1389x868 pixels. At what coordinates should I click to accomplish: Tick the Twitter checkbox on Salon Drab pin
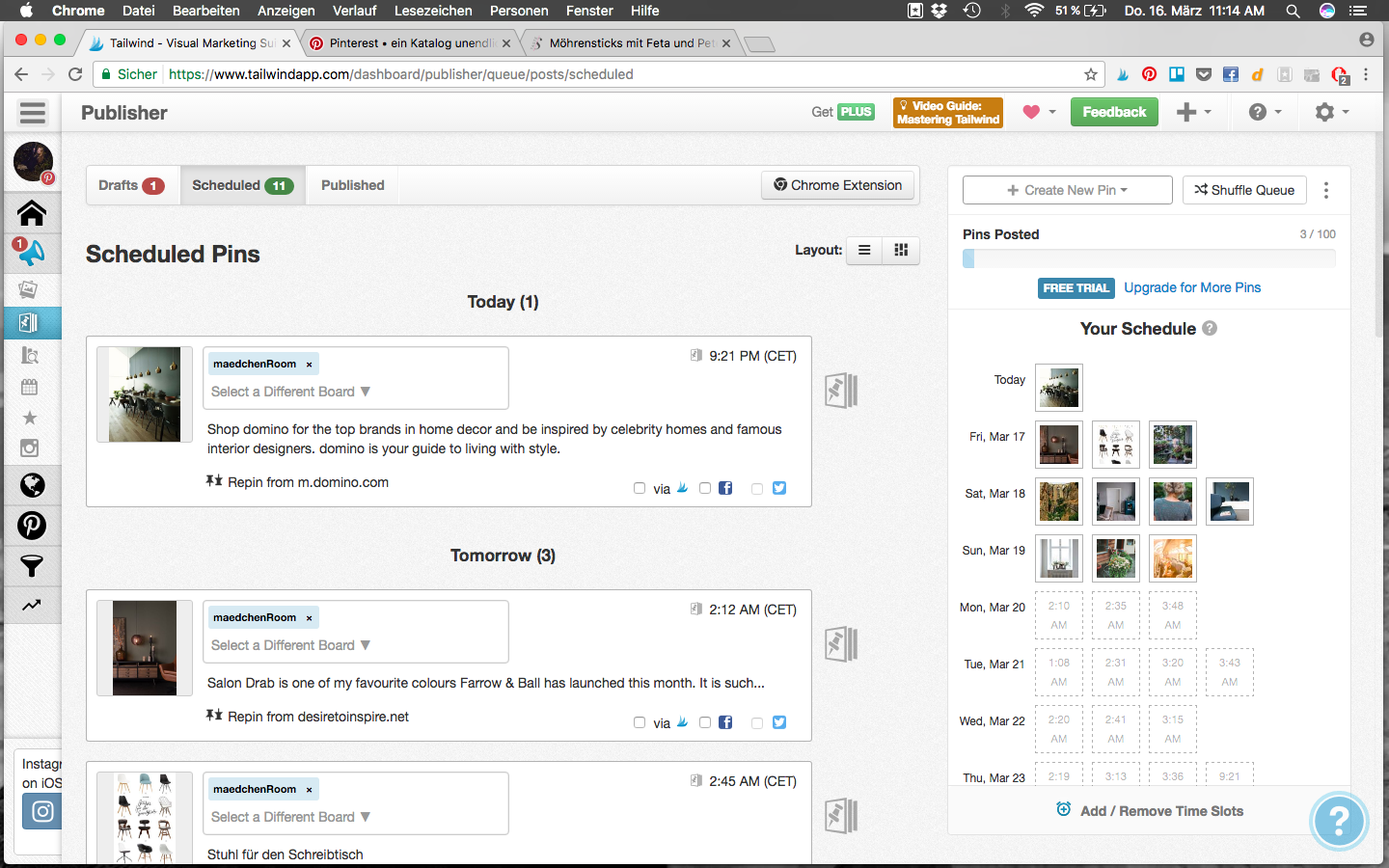[x=757, y=722]
